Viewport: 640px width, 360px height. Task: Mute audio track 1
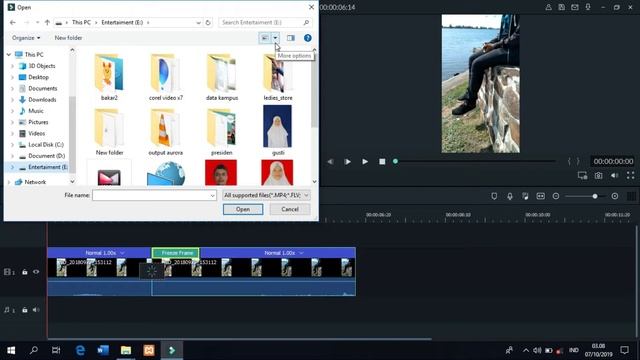tap(36, 310)
